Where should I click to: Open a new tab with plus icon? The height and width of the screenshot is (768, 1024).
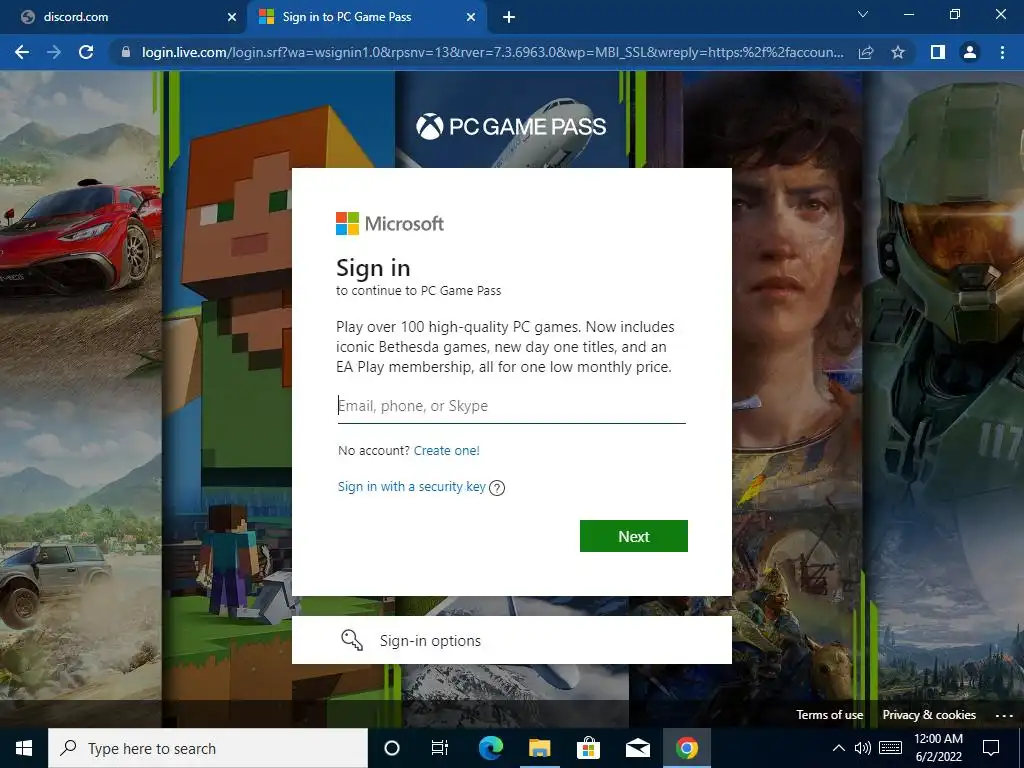(509, 17)
